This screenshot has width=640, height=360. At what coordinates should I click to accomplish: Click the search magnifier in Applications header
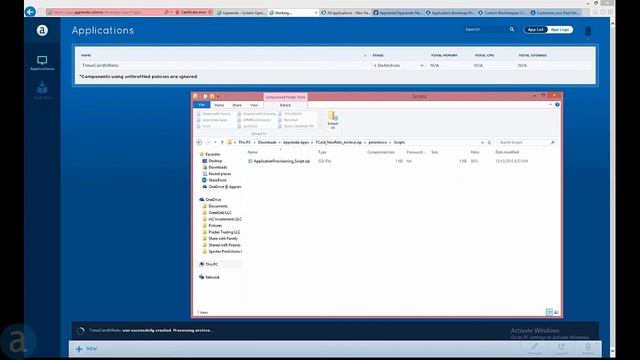point(512,29)
